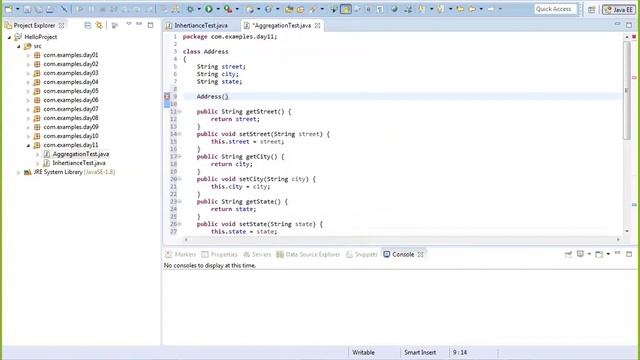The height and width of the screenshot is (360, 640).
Task: Toggle Link with Editor in Project Explorer
Action: pos(99,25)
